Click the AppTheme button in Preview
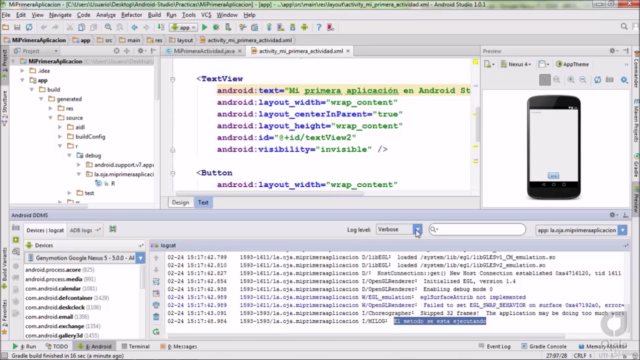This screenshot has width=640, height=360. [x=572, y=64]
